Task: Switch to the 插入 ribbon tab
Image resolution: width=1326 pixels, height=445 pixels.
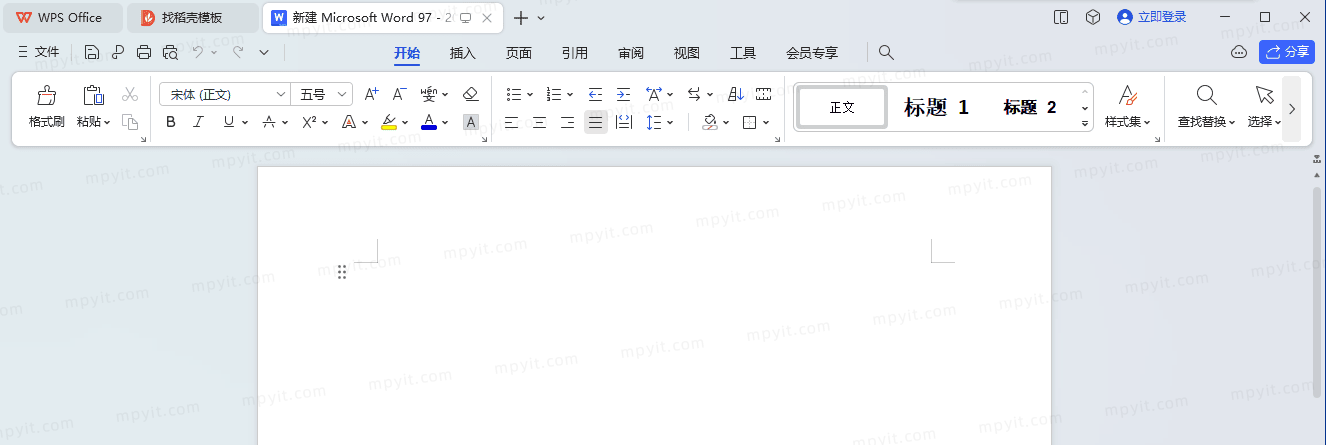Action: 463,53
